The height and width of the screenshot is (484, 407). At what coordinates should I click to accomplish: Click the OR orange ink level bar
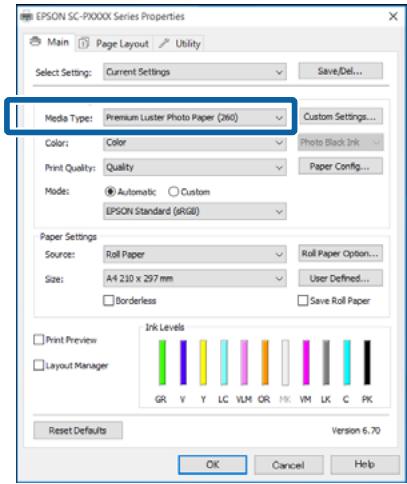(x=265, y=362)
